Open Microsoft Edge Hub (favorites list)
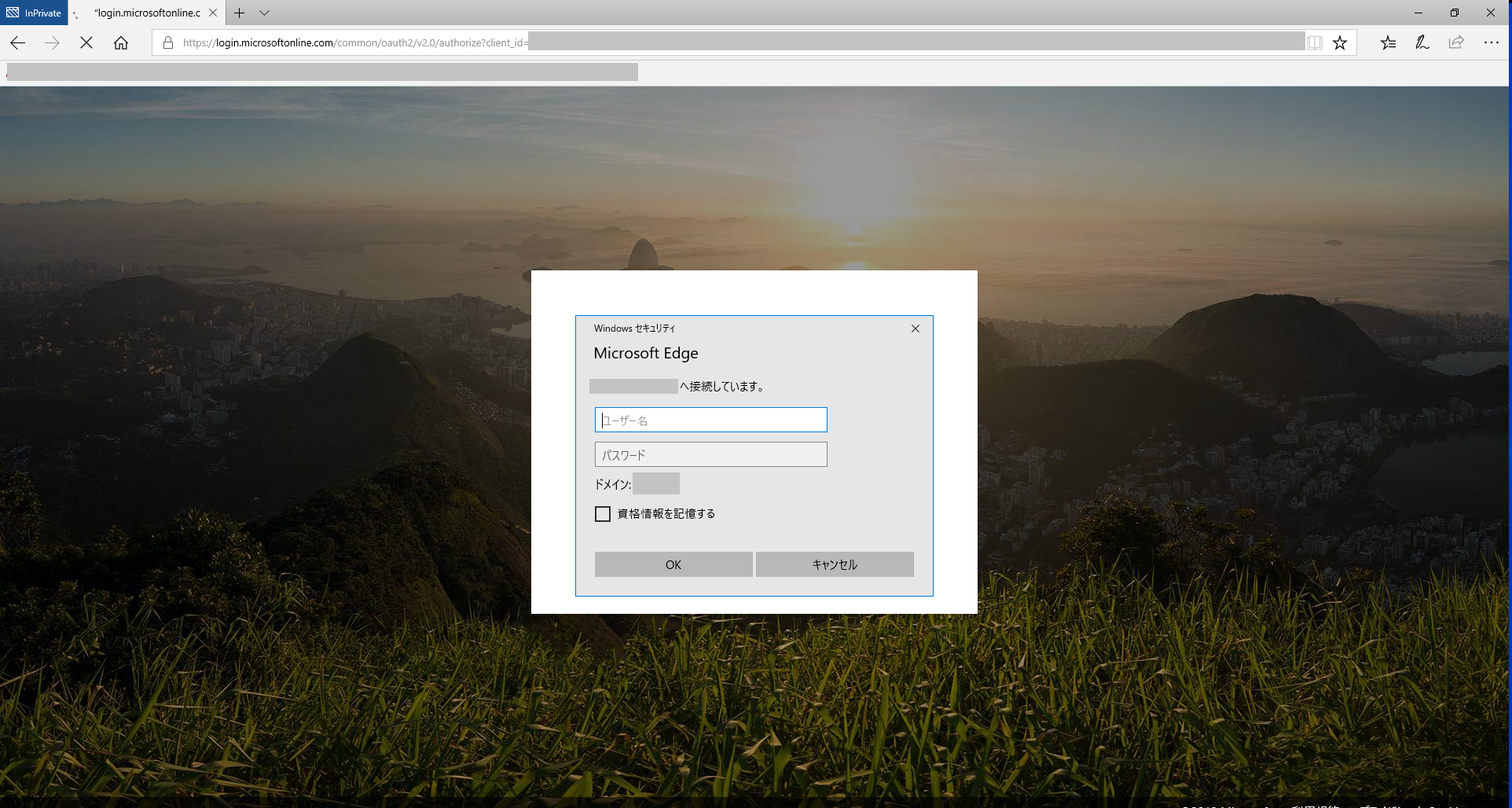This screenshot has height=808, width=1512. coord(1388,42)
